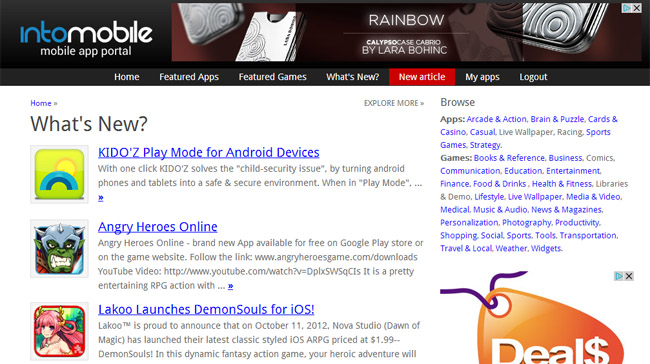This screenshot has width=650, height=364.
Task: Browse the Brain & Puzzle category
Action: click(x=557, y=119)
